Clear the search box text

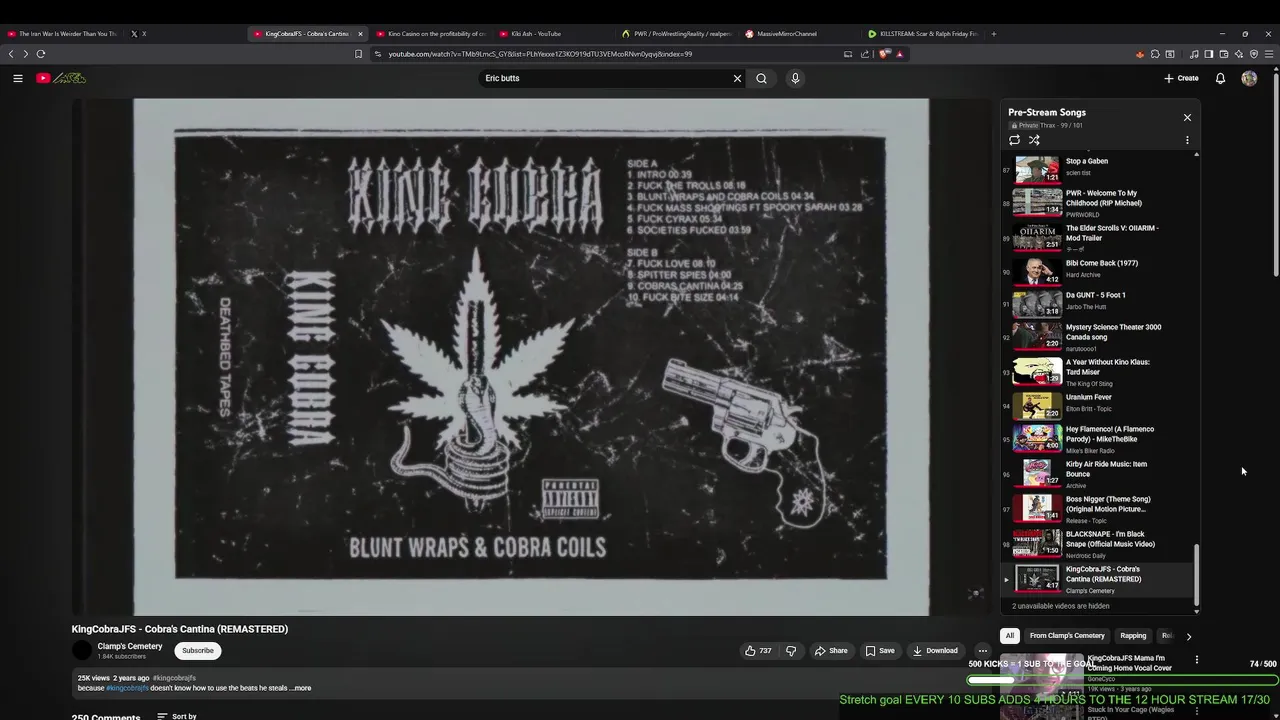point(737,78)
